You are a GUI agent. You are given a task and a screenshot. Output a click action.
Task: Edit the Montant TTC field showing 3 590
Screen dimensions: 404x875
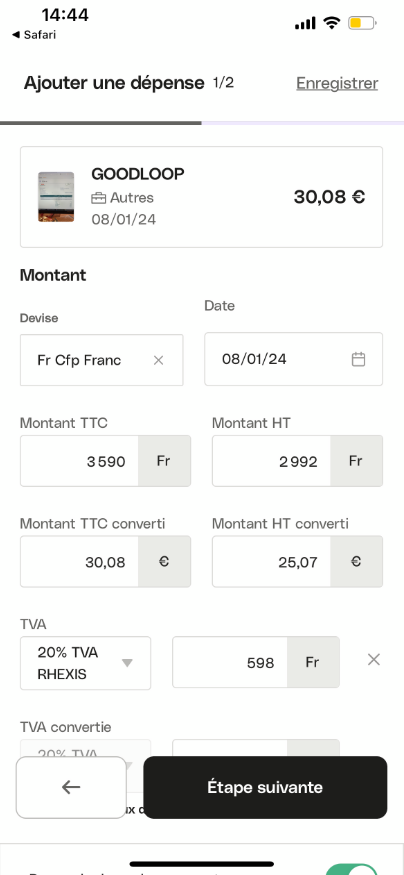[x=79, y=461]
